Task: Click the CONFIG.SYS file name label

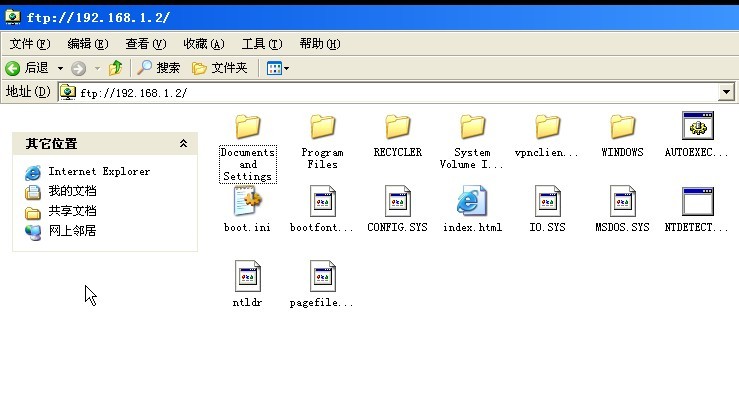Action: [x=397, y=227]
